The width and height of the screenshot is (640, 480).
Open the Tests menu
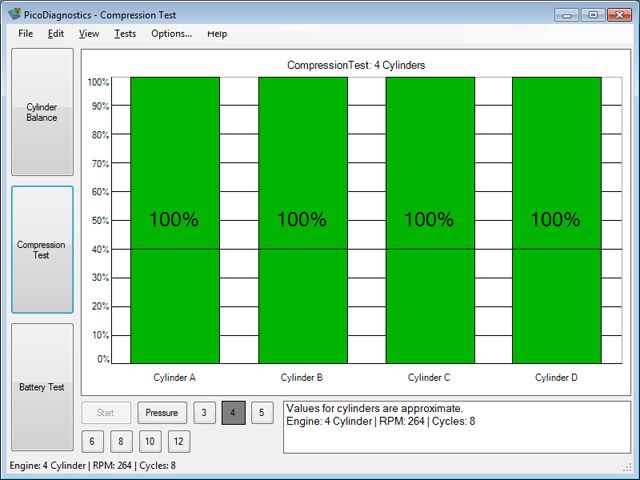tap(125, 33)
